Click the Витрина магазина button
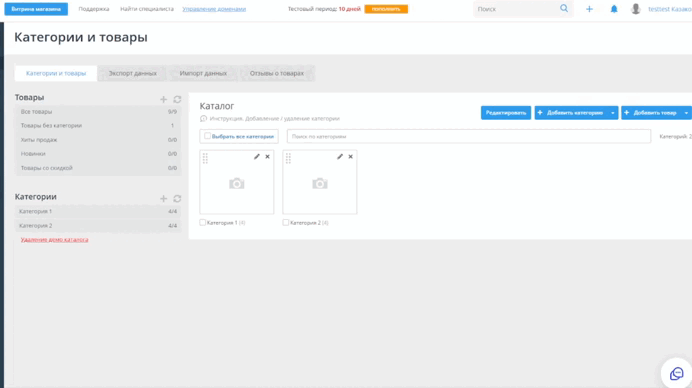The image size is (692, 388). tap(36, 9)
